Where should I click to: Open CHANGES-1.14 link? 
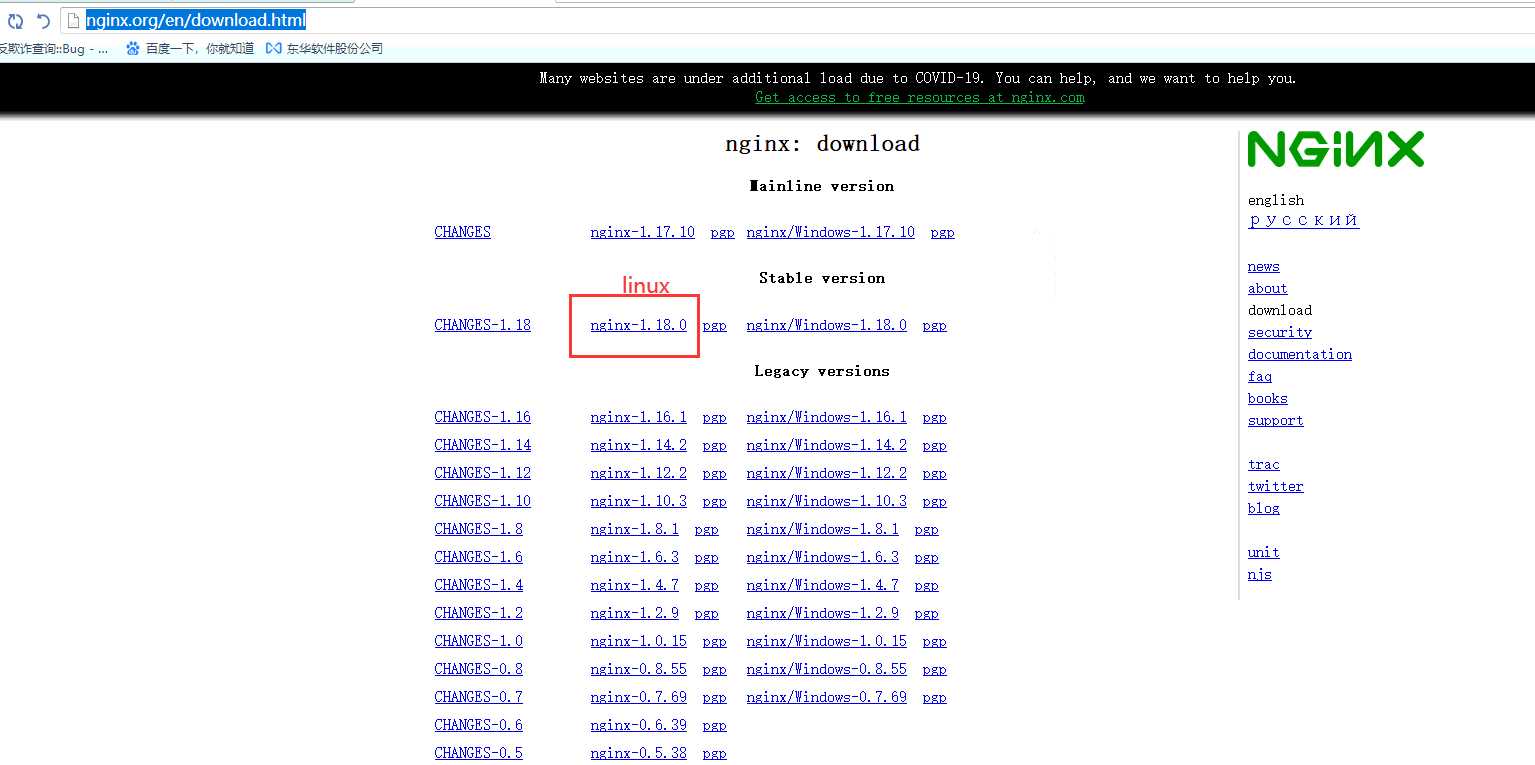(483, 445)
